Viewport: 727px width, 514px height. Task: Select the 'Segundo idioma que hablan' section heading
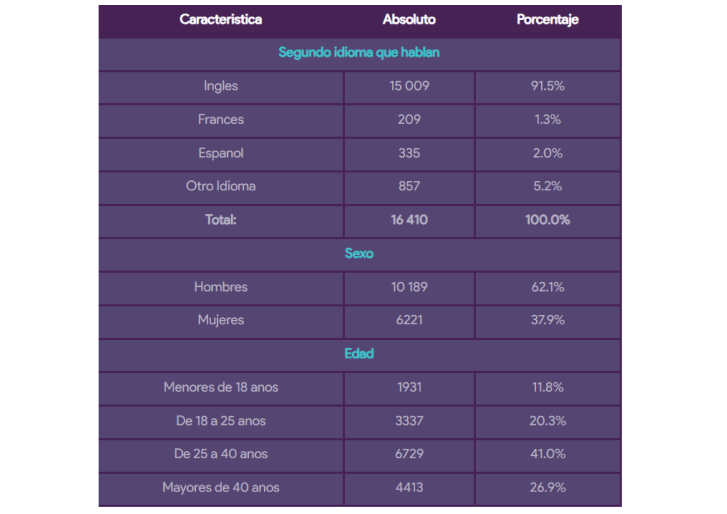point(359,52)
